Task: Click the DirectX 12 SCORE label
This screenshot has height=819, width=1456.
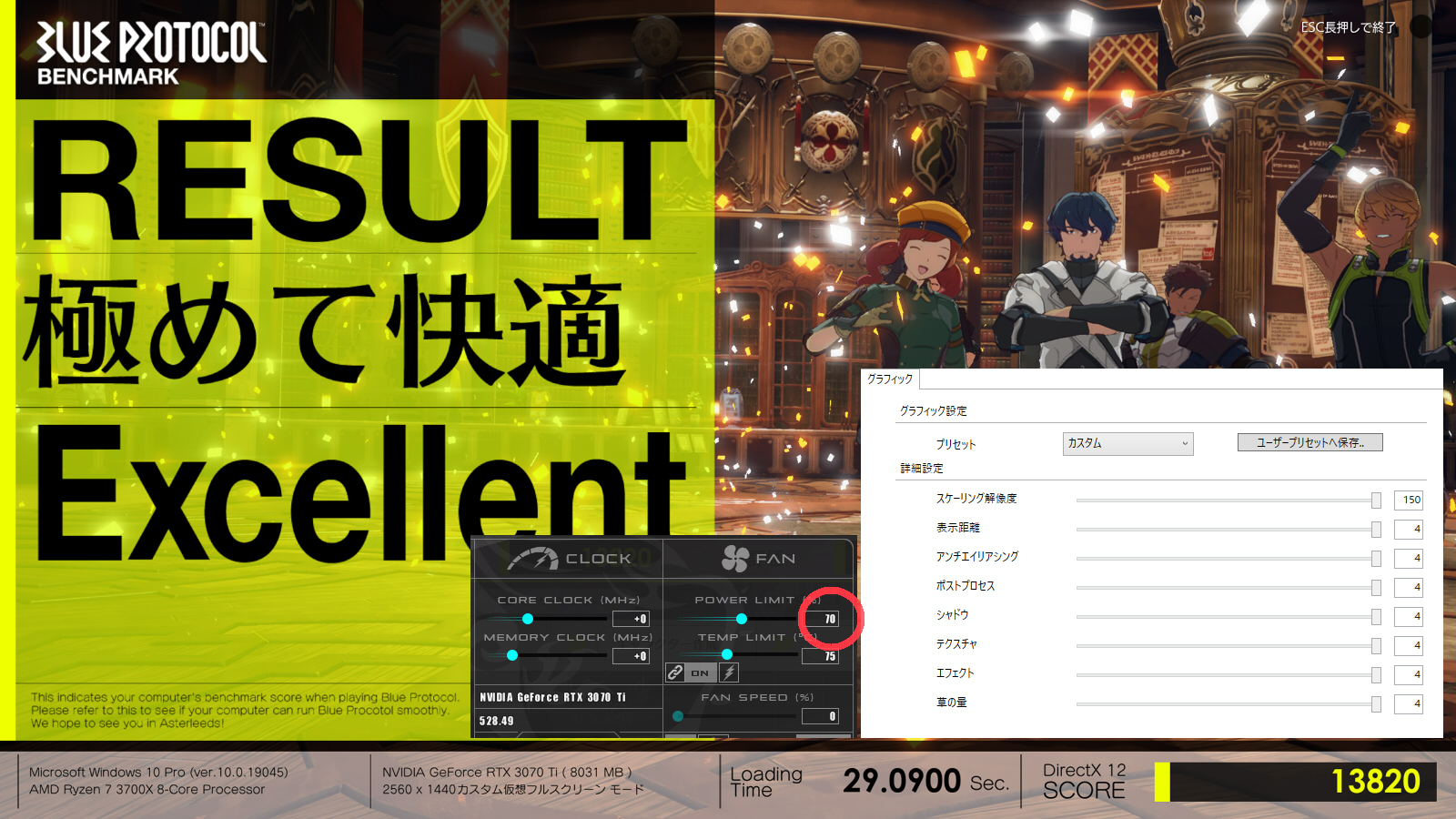Action: (1084, 781)
